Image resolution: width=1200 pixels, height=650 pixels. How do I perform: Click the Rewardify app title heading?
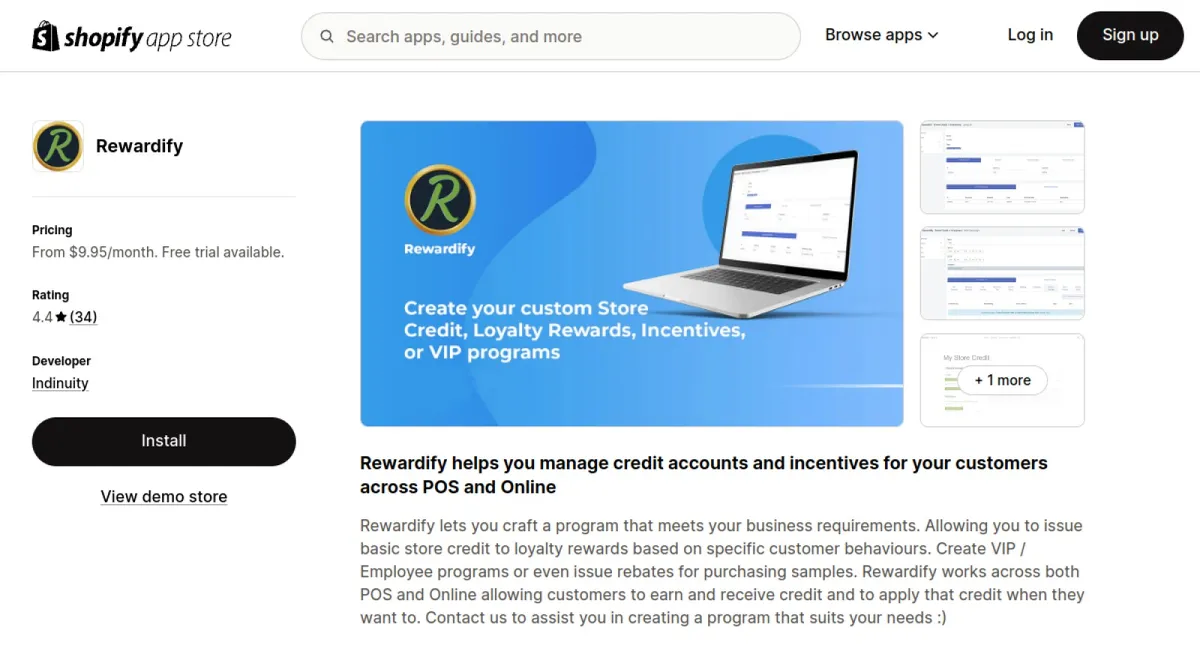(x=139, y=146)
